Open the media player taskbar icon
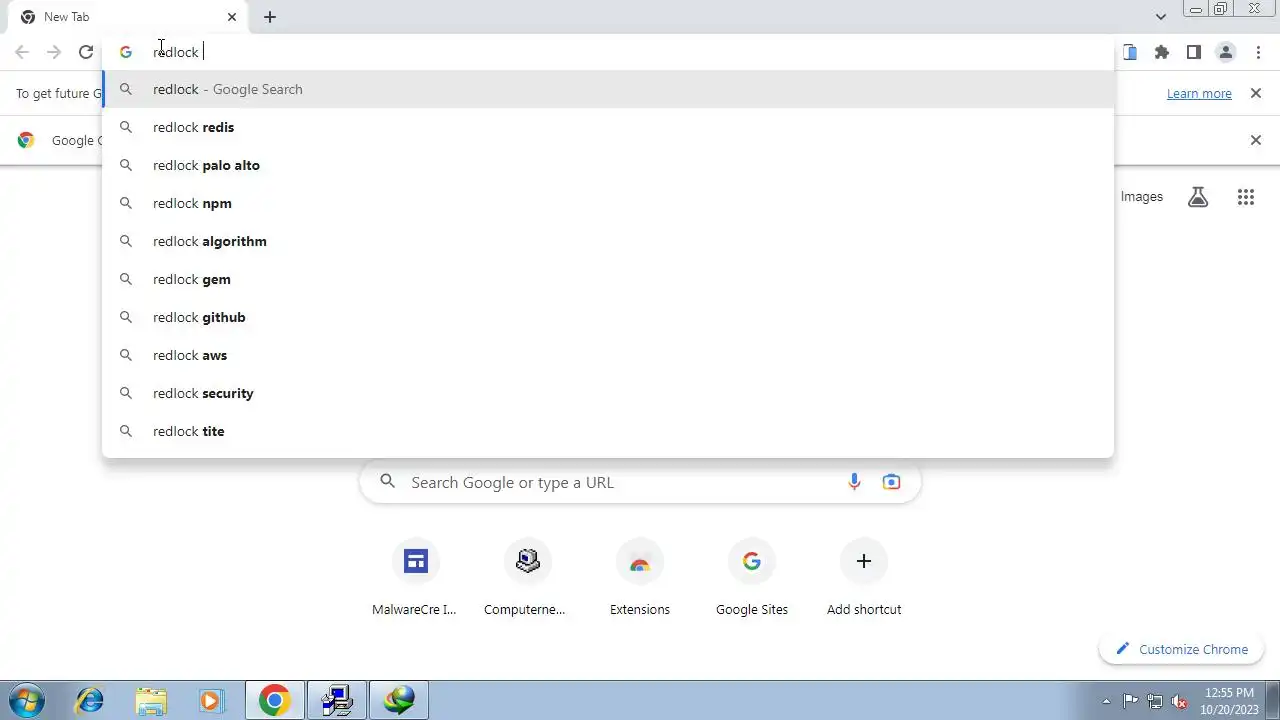 coord(211,700)
